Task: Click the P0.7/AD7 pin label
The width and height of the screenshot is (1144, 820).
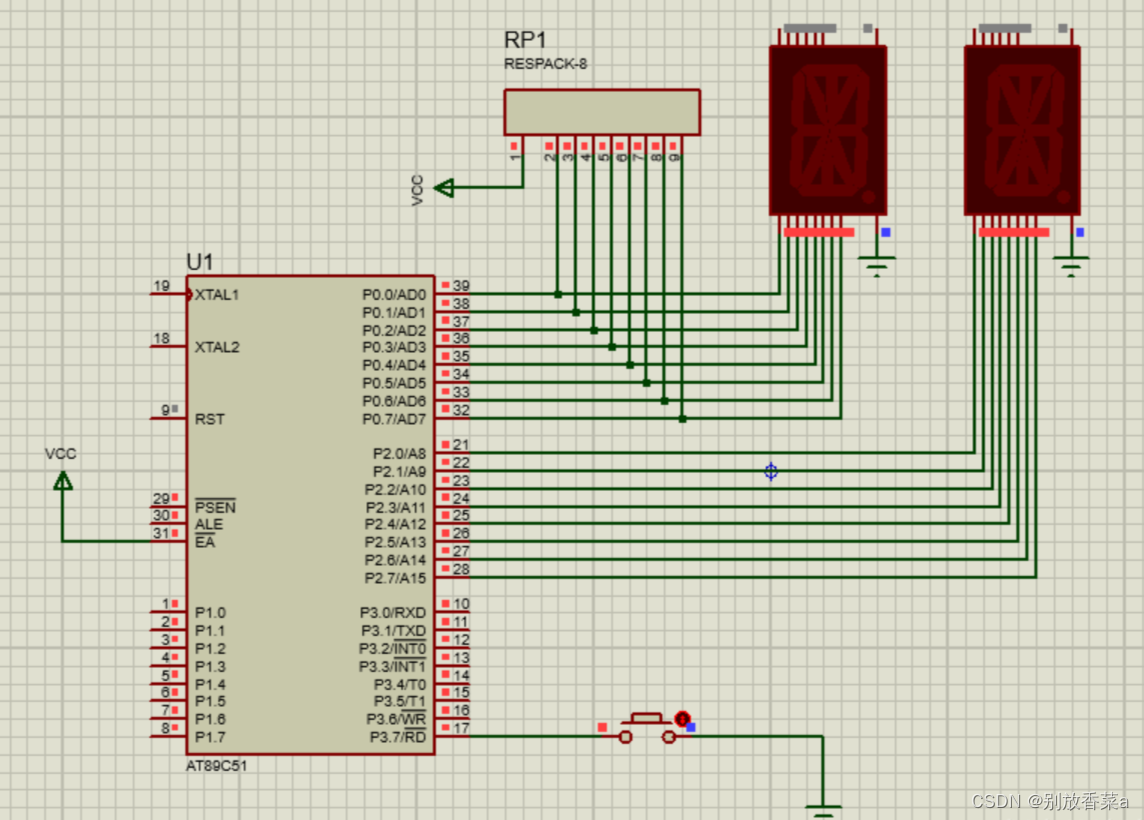Action: coord(394,419)
